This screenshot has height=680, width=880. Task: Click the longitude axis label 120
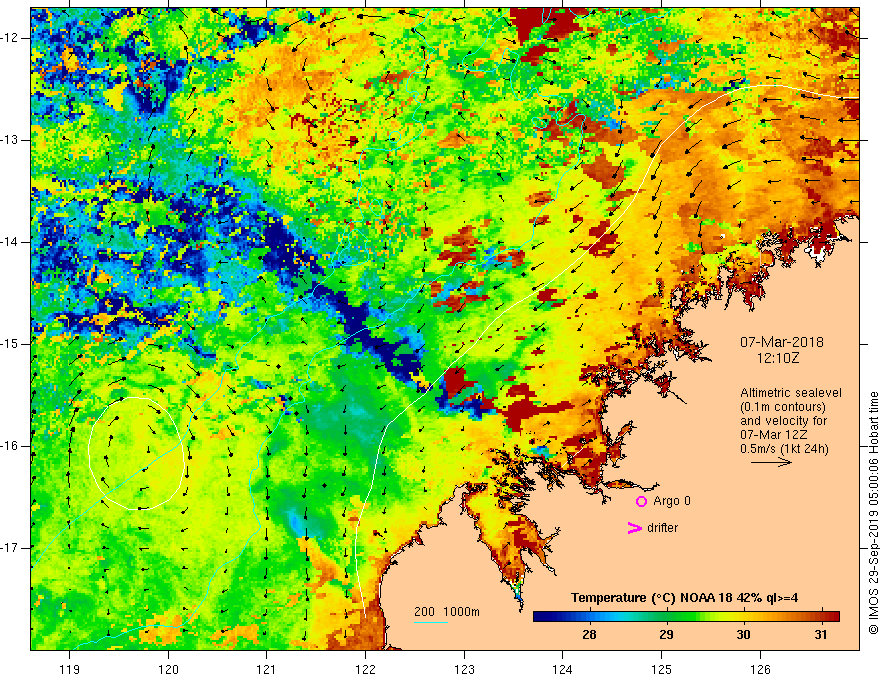click(x=168, y=669)
